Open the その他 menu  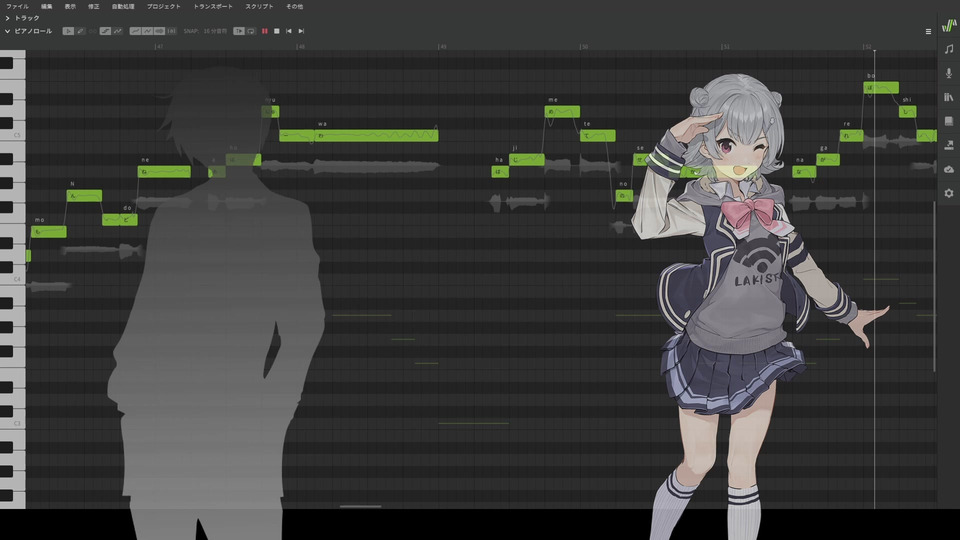[294, 6]
